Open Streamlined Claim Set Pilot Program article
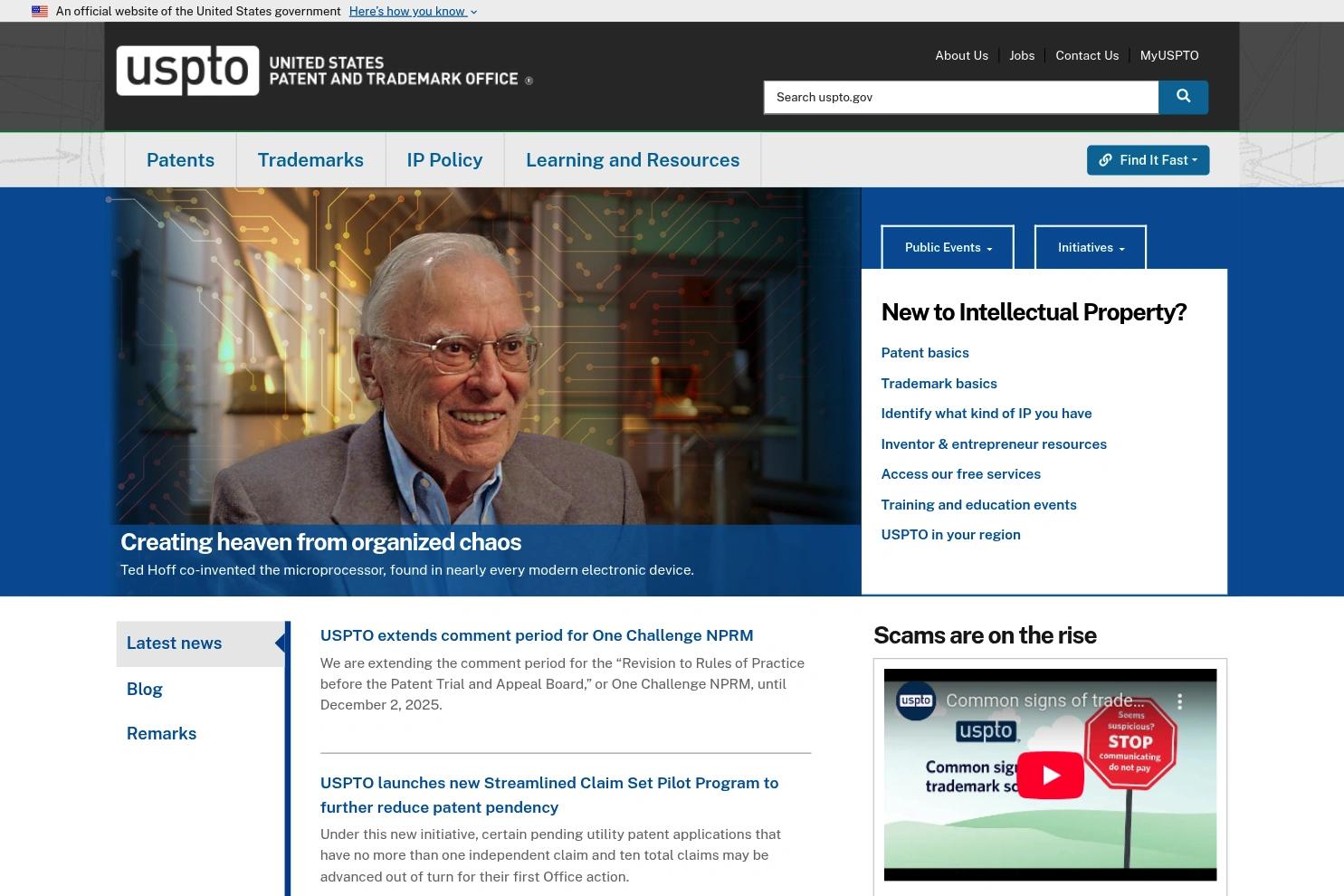This screenshot has width=1344, height=896. (x=549, y=795)
